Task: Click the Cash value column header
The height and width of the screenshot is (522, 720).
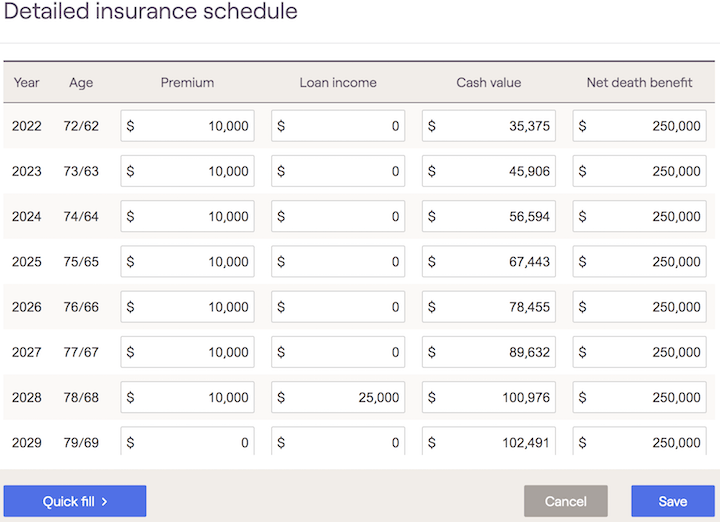Action: coord(488,82)
